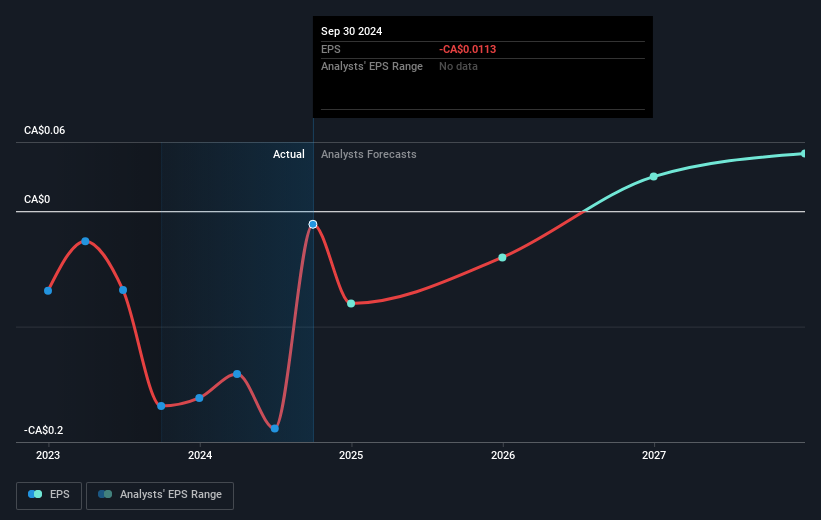Click the 2026 forecast data point
The height and width of the screenshot is (520, 821).
click(502, 258)
